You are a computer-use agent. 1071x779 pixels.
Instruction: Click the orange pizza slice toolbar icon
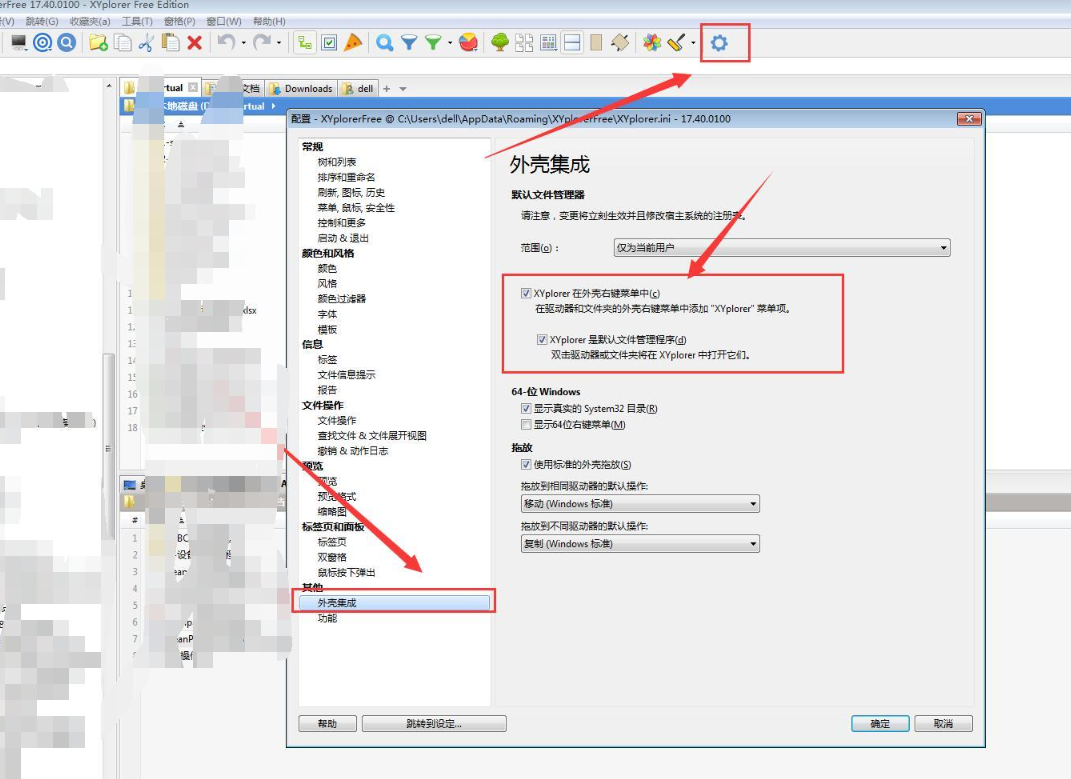(x=353, y=43)
